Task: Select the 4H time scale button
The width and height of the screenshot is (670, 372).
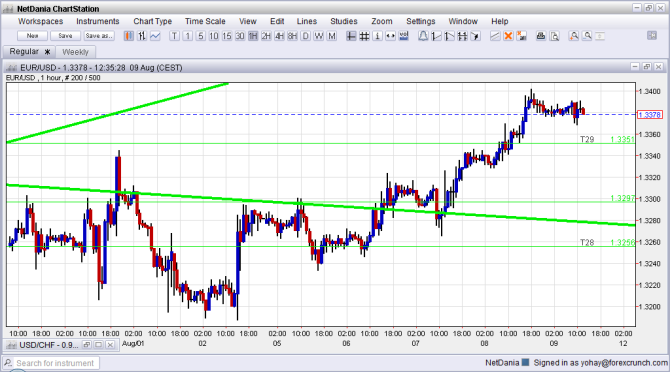Action: (x=279, y=36)
